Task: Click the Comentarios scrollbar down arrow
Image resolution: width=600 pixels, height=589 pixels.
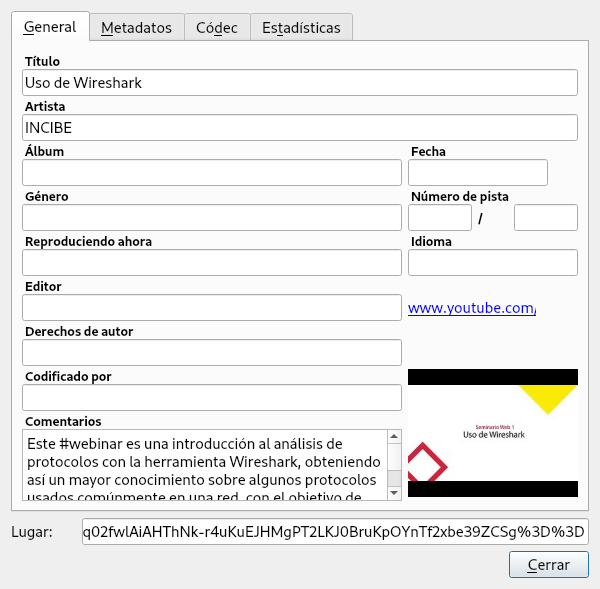Action: 394,493
